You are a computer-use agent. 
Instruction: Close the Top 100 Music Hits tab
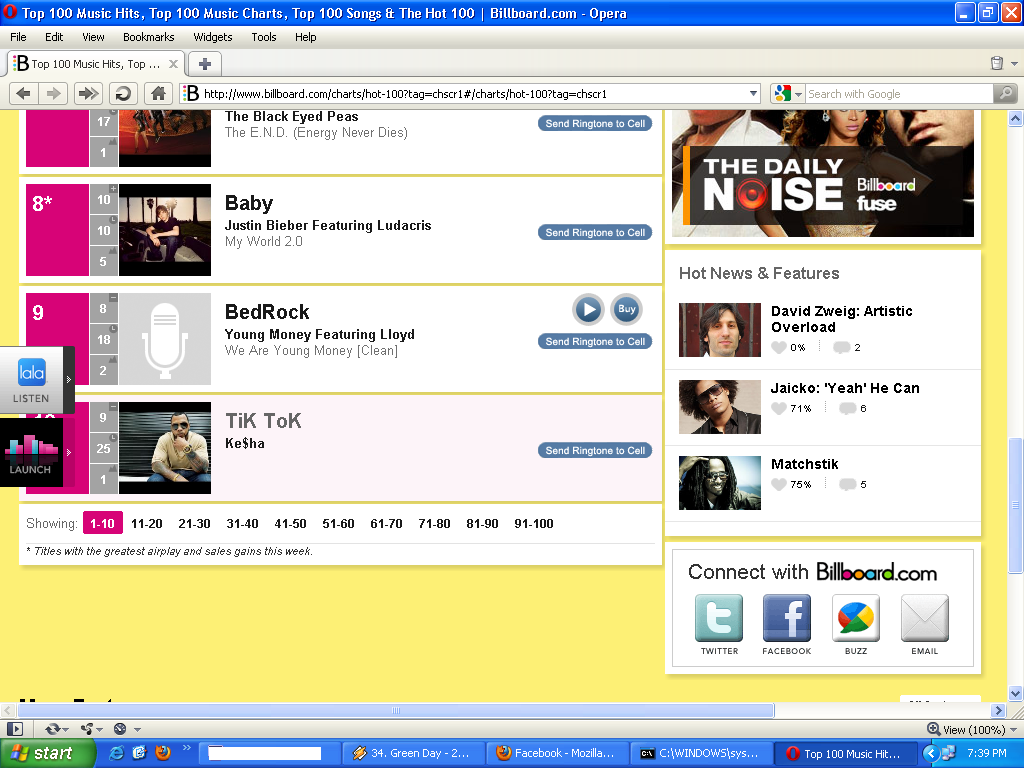173,64
